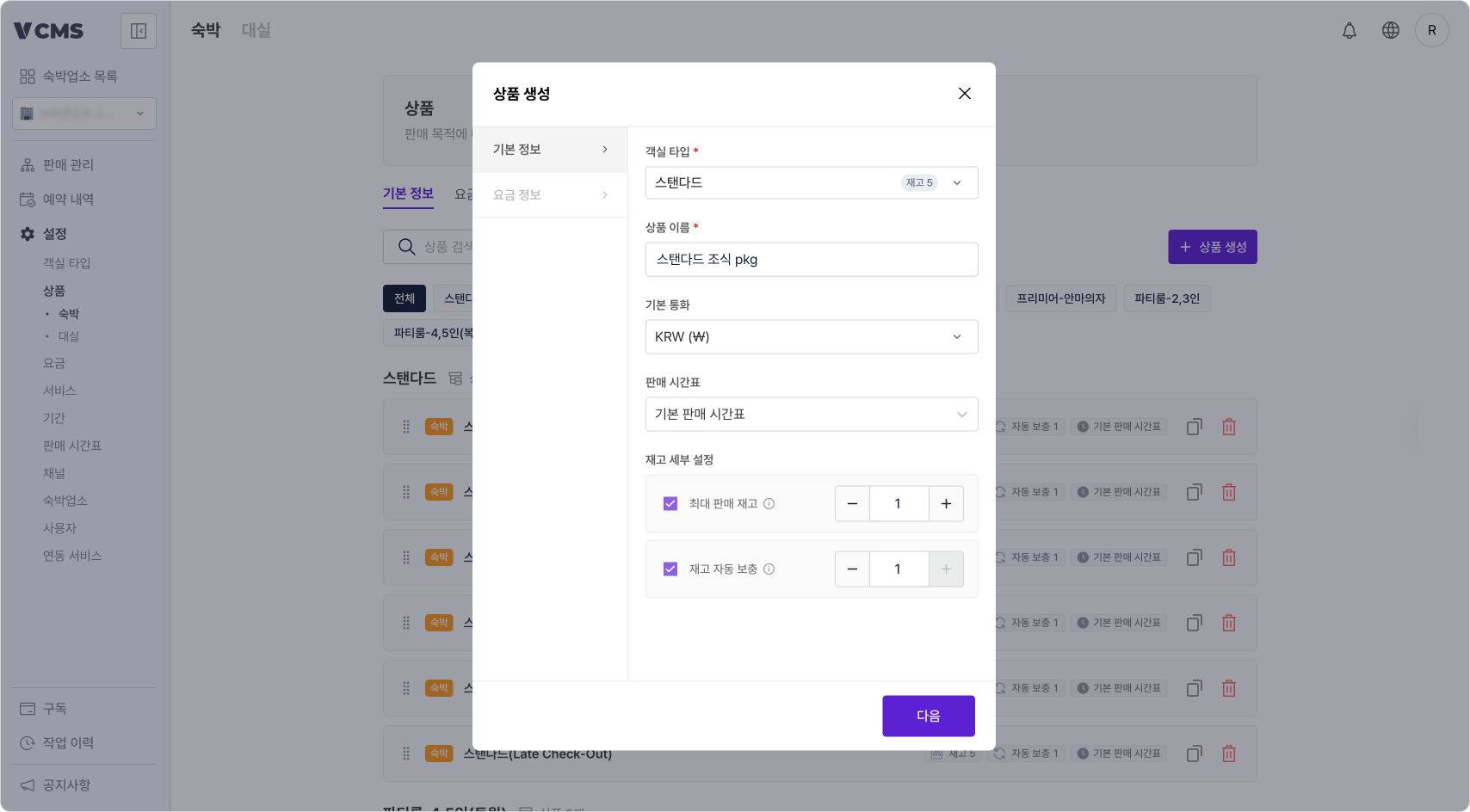
Task: Switch to the 대실 tab
Action: pos(255,29)
